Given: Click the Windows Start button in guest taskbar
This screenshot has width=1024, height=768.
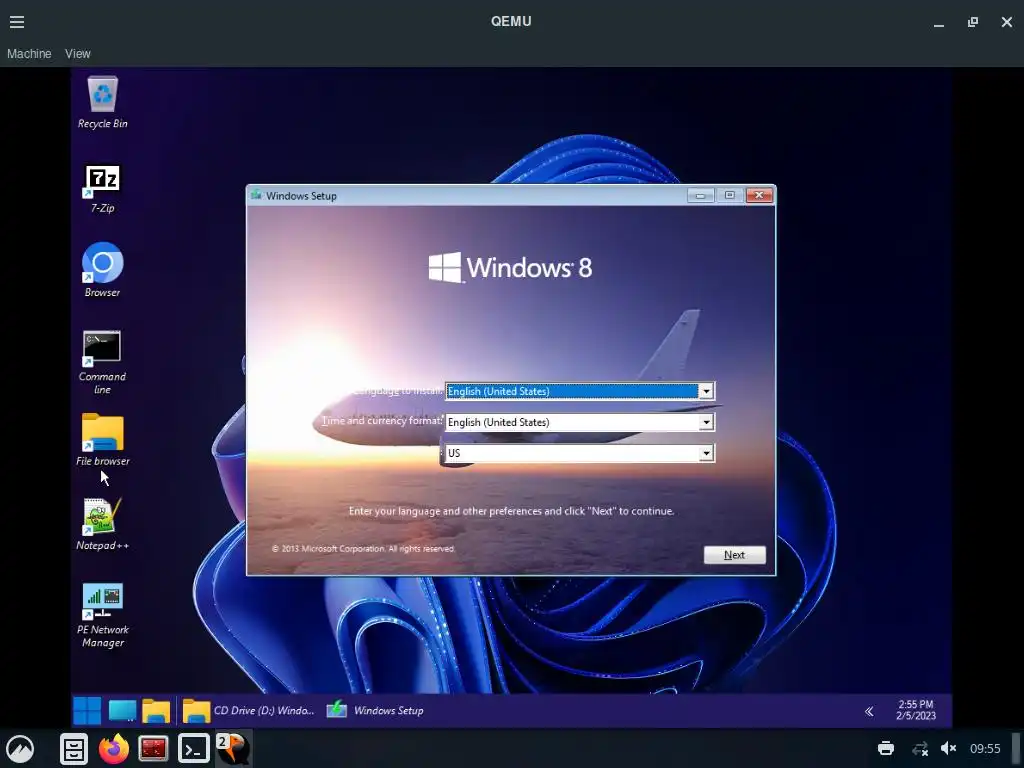Looking at the screenshot, I should (87, 711).
